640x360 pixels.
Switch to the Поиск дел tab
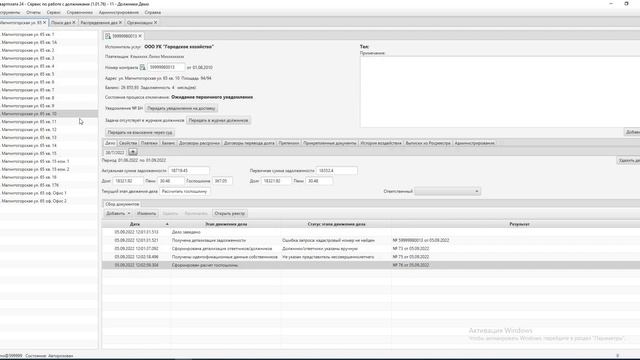61,22
